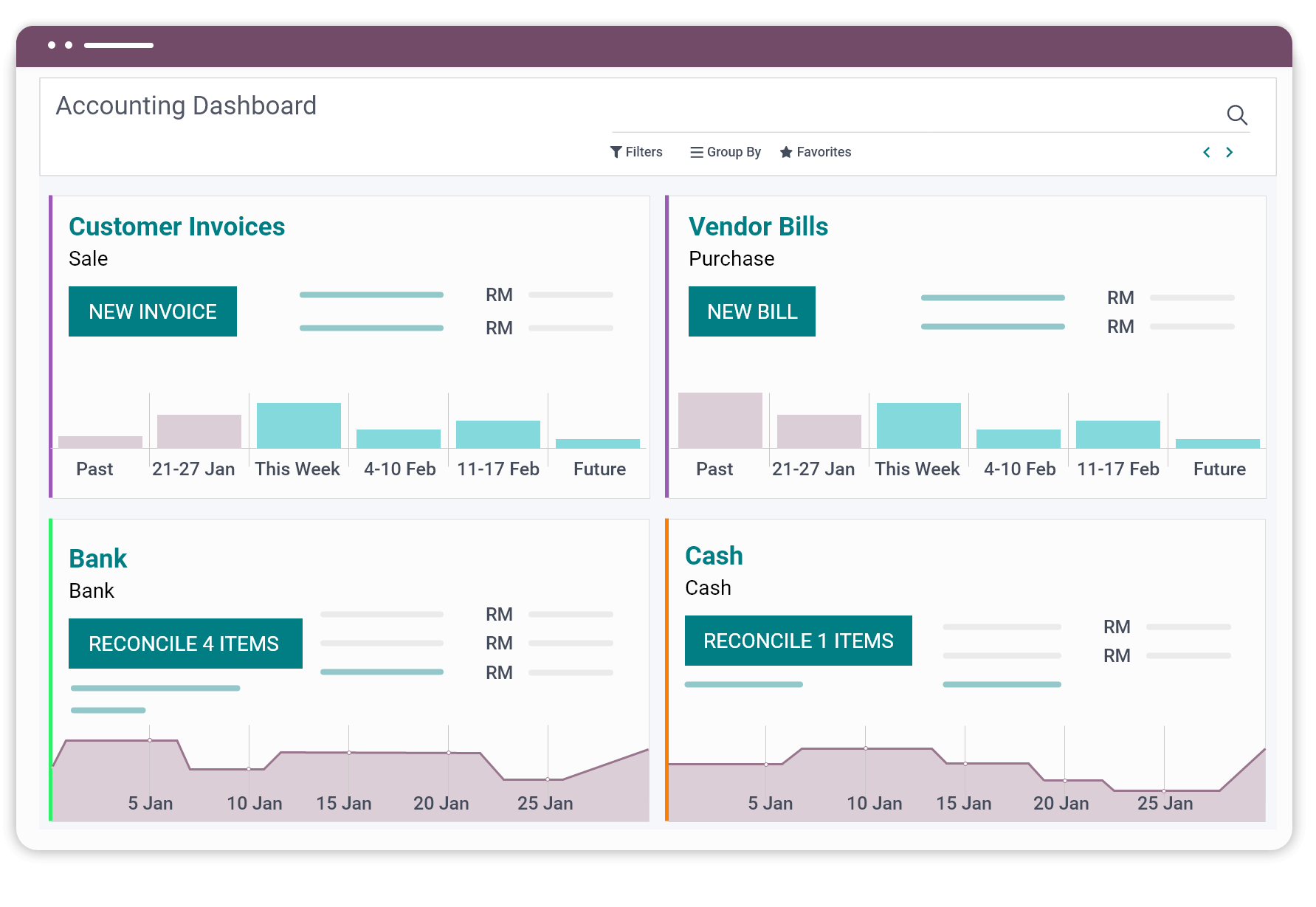Screen dimensions: 1316x907
Task: Click the NEW INVOICE button
Action: click(x=152, y=311)
